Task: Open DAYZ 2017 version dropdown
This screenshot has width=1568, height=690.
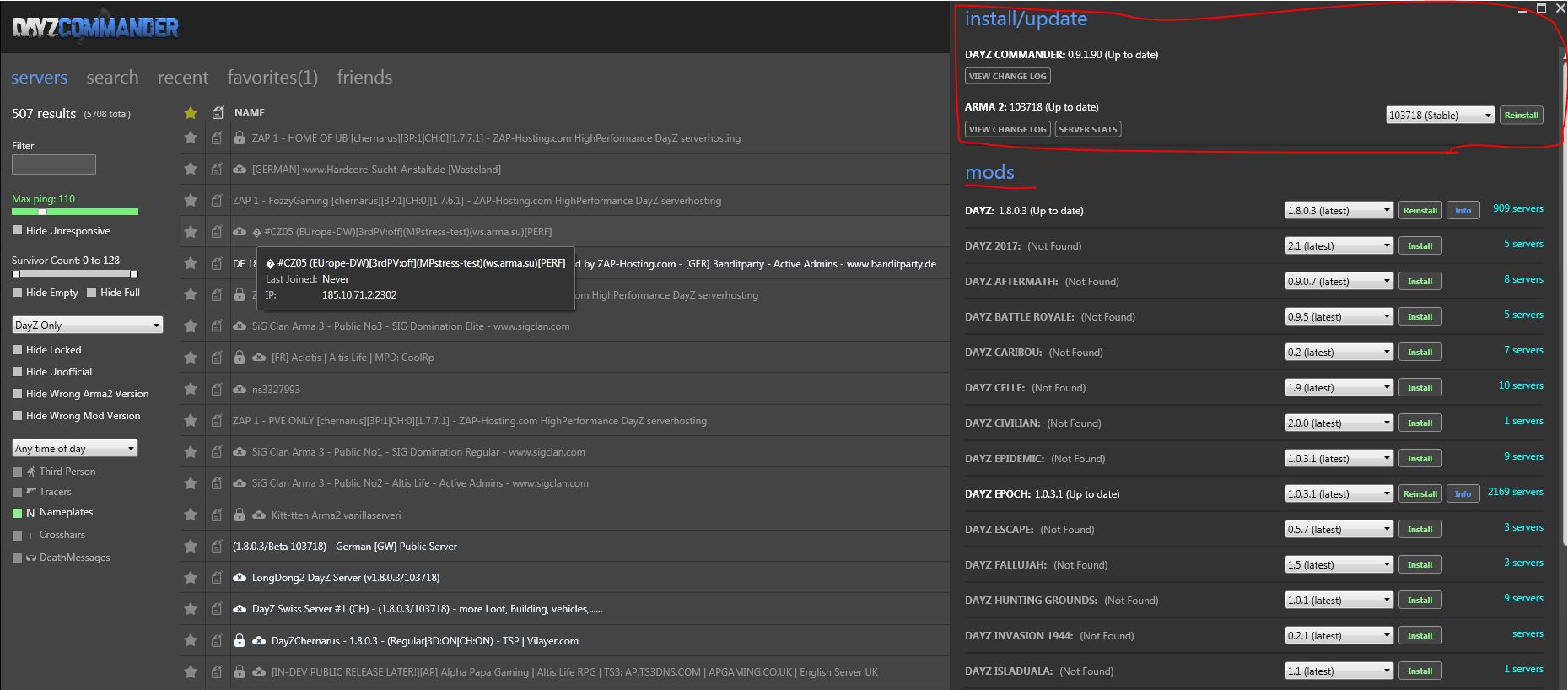Action: pos(1339,245)
